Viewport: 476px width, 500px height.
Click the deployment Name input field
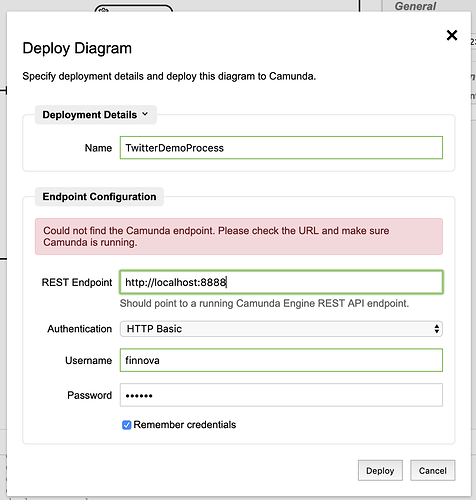point(281,148)
